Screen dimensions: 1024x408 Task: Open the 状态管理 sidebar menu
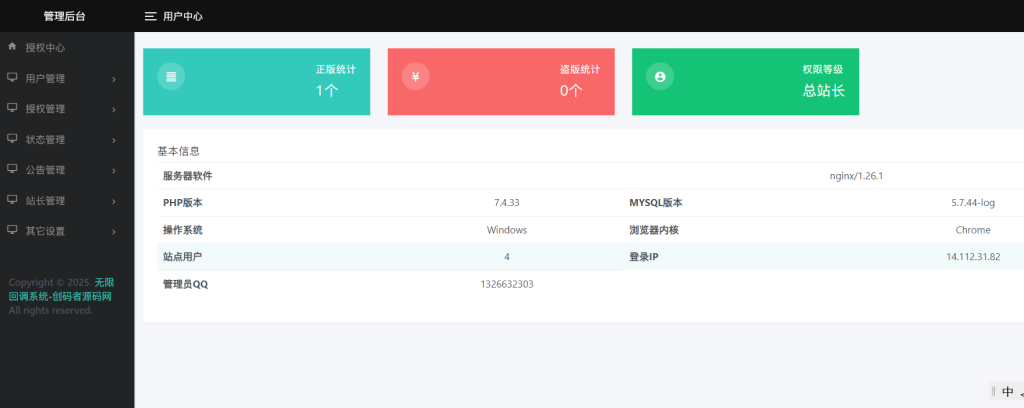(x=45, y=140)
